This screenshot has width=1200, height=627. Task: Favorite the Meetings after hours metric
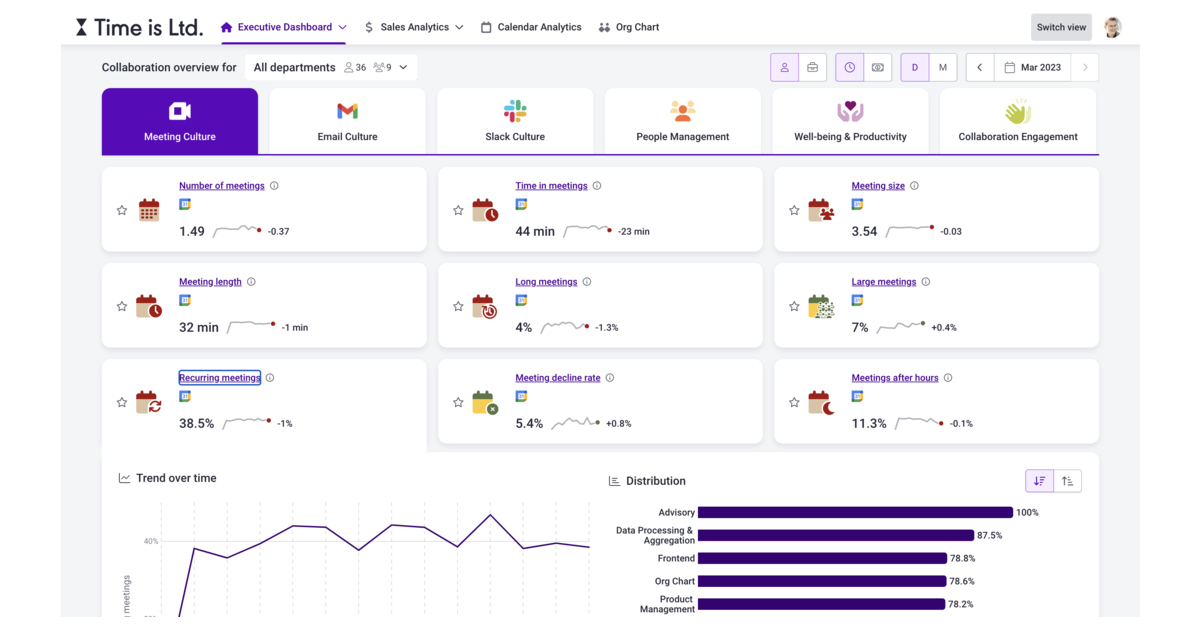click(794, 402)
